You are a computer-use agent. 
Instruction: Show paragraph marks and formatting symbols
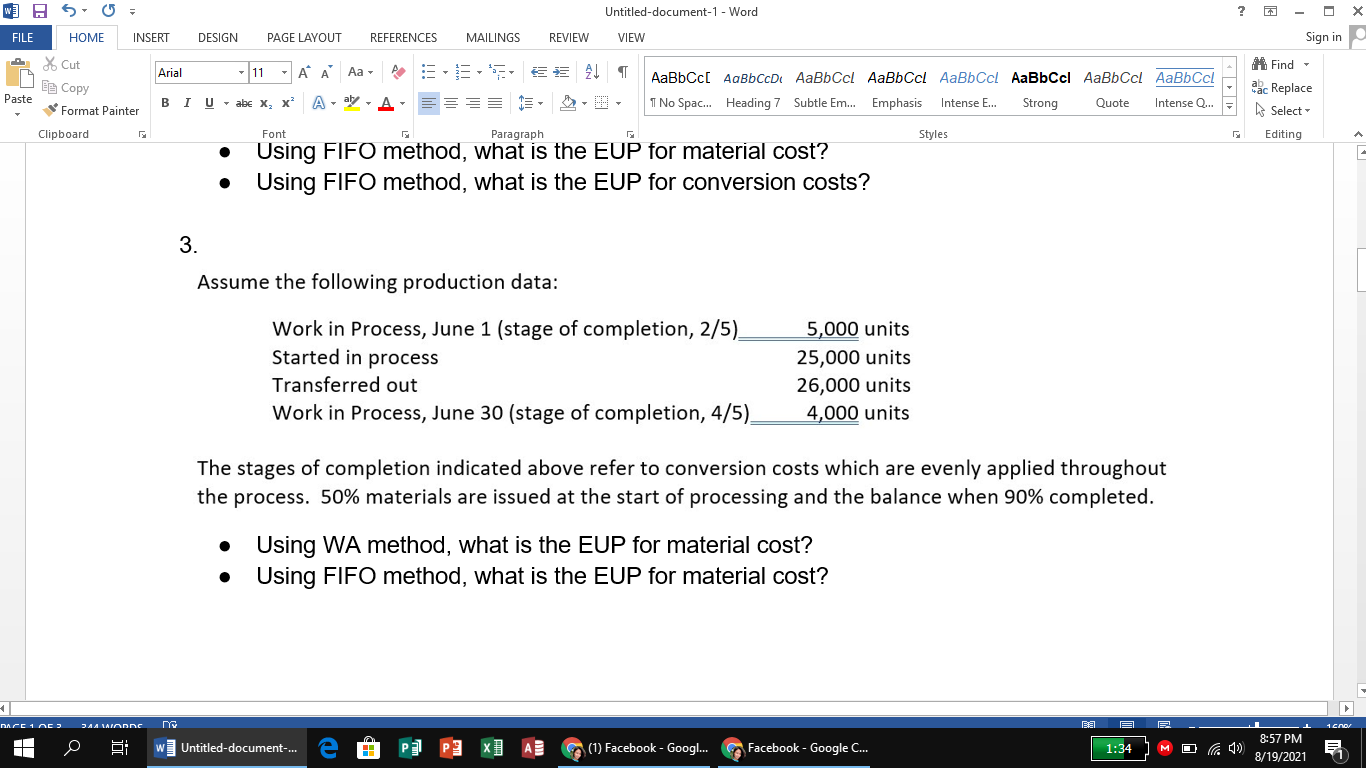click(x=622, y=73)
